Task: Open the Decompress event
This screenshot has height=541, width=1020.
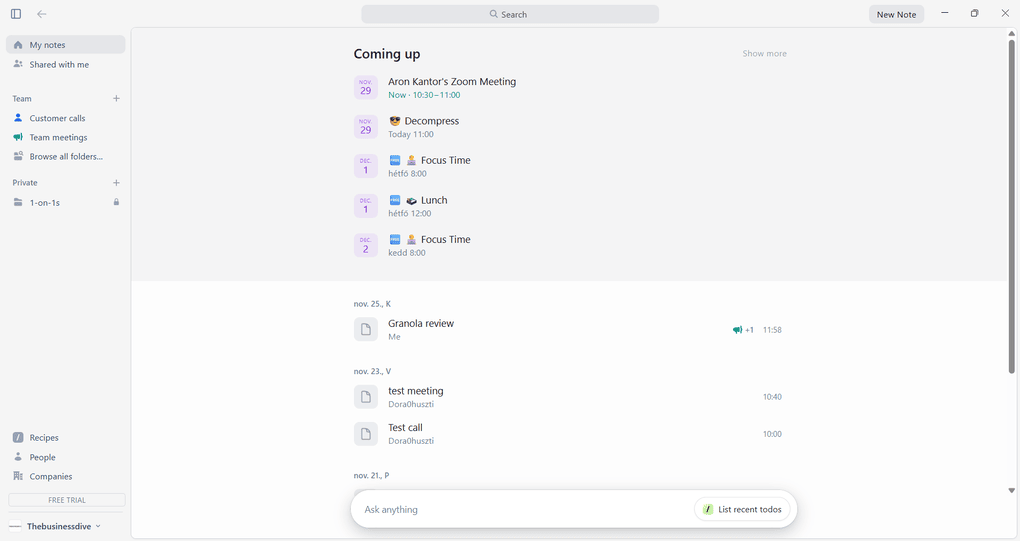Action: pos(423,121)
